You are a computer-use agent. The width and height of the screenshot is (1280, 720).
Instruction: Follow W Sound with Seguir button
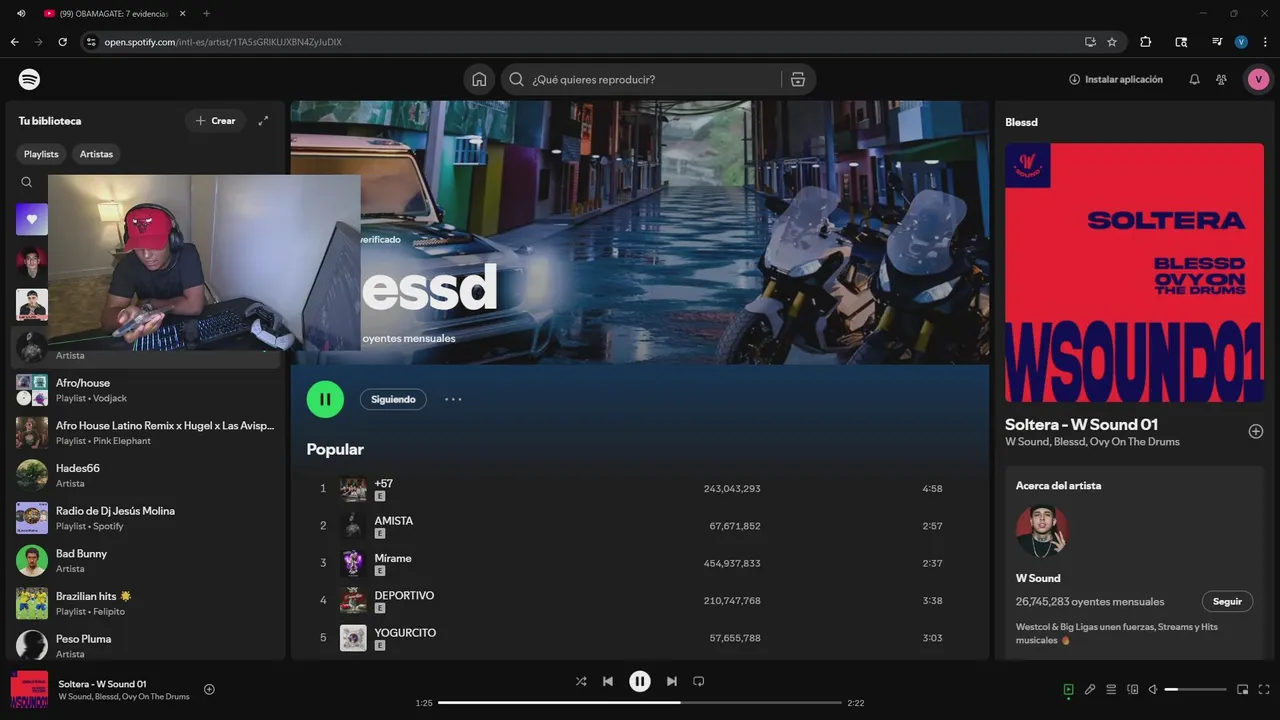[1227, 602]
